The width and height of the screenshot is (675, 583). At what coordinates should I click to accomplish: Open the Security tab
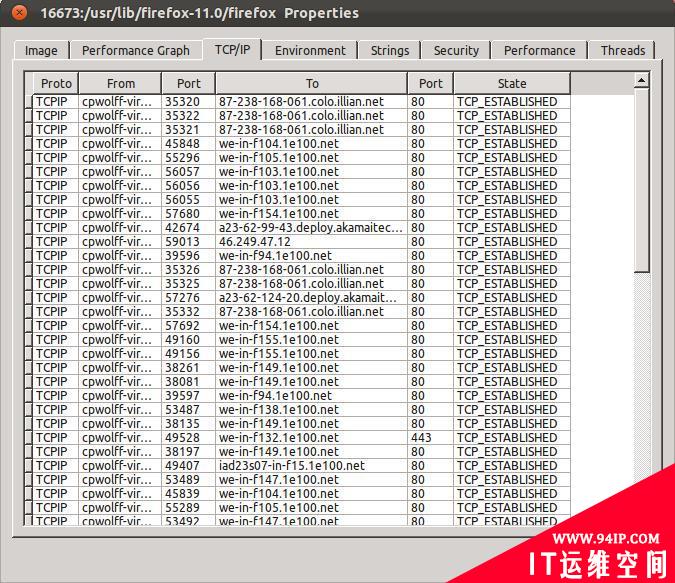(x=456, y=50)
